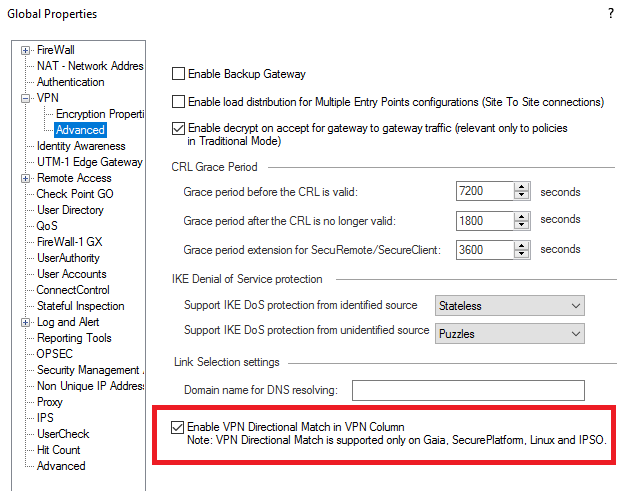This screenshot has width=634, height=491.
Task: Select Log and Alert item
Action: click(68, 322)
